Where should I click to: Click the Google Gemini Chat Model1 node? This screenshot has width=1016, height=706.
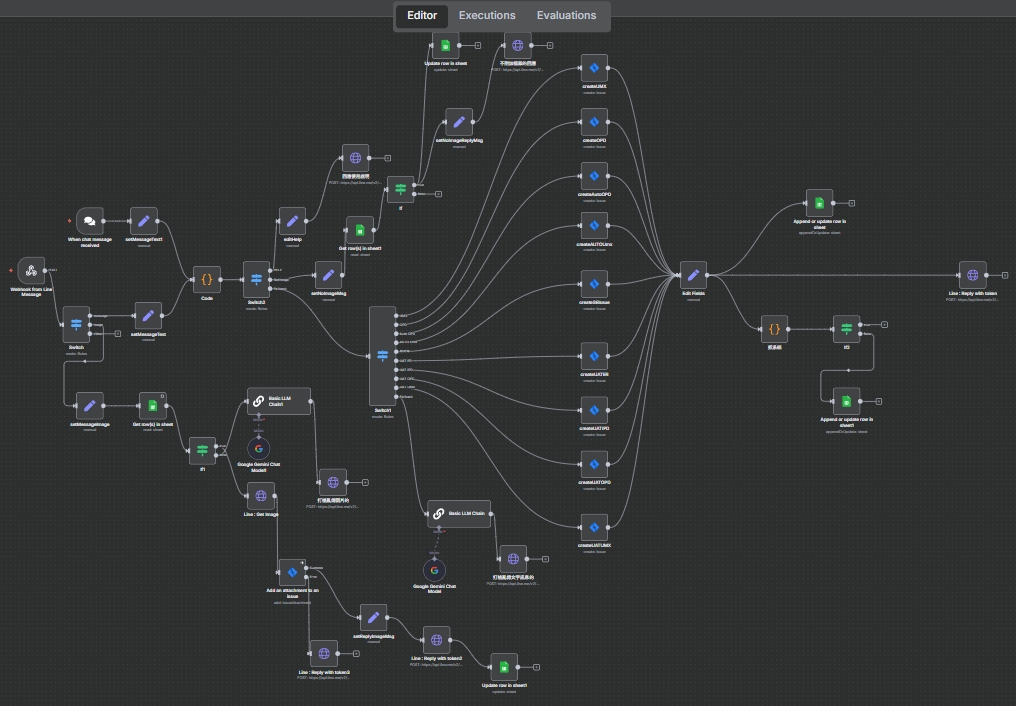coord(259,448)
